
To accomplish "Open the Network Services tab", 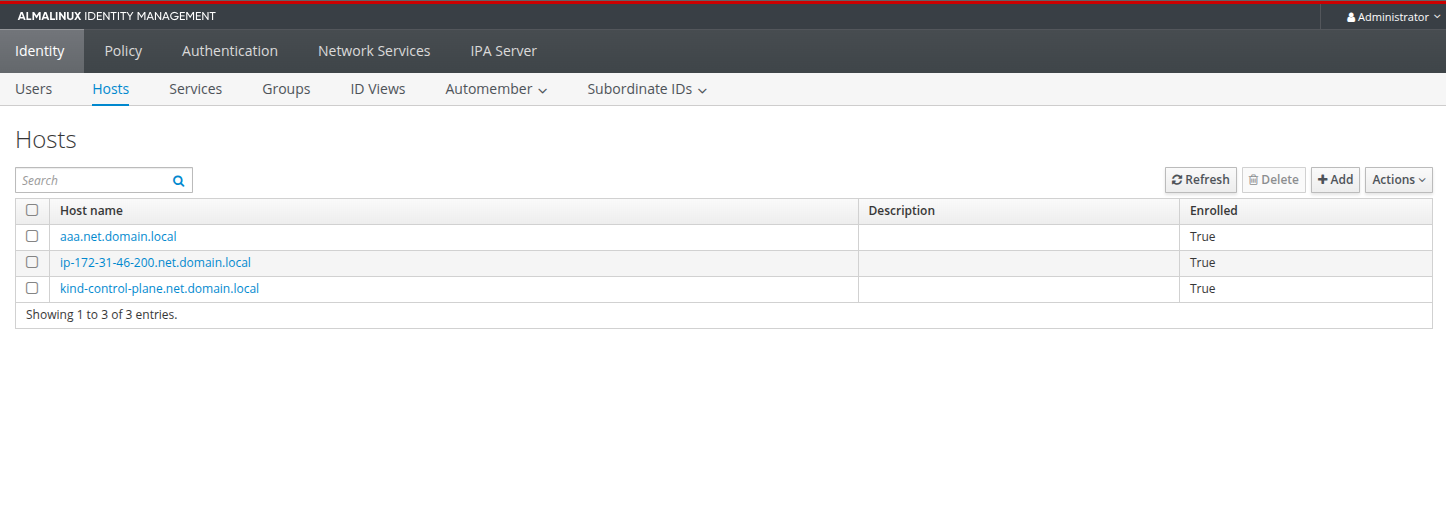I will point(374,51).
